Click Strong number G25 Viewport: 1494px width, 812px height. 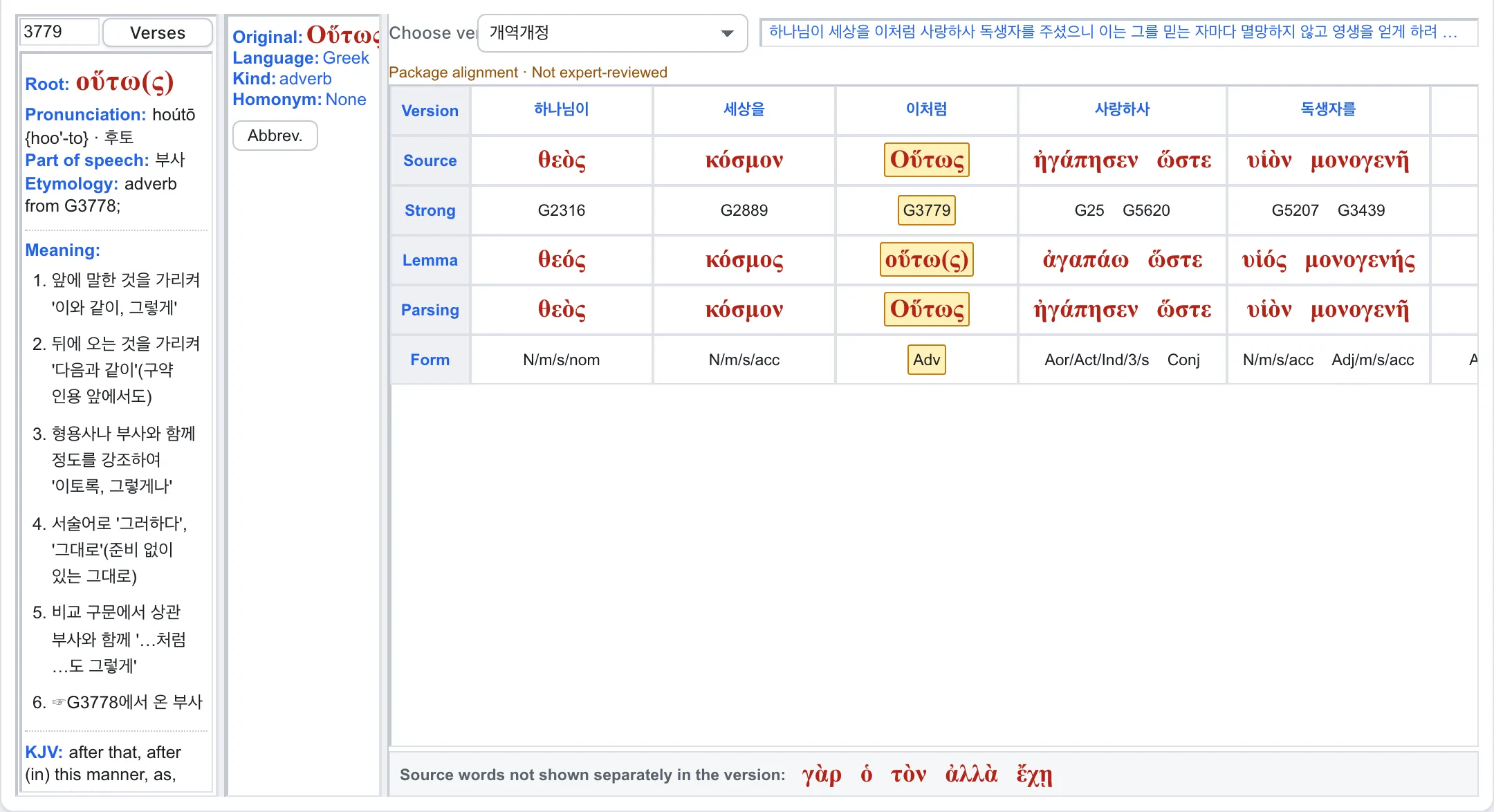click(x=1089, y=210)
